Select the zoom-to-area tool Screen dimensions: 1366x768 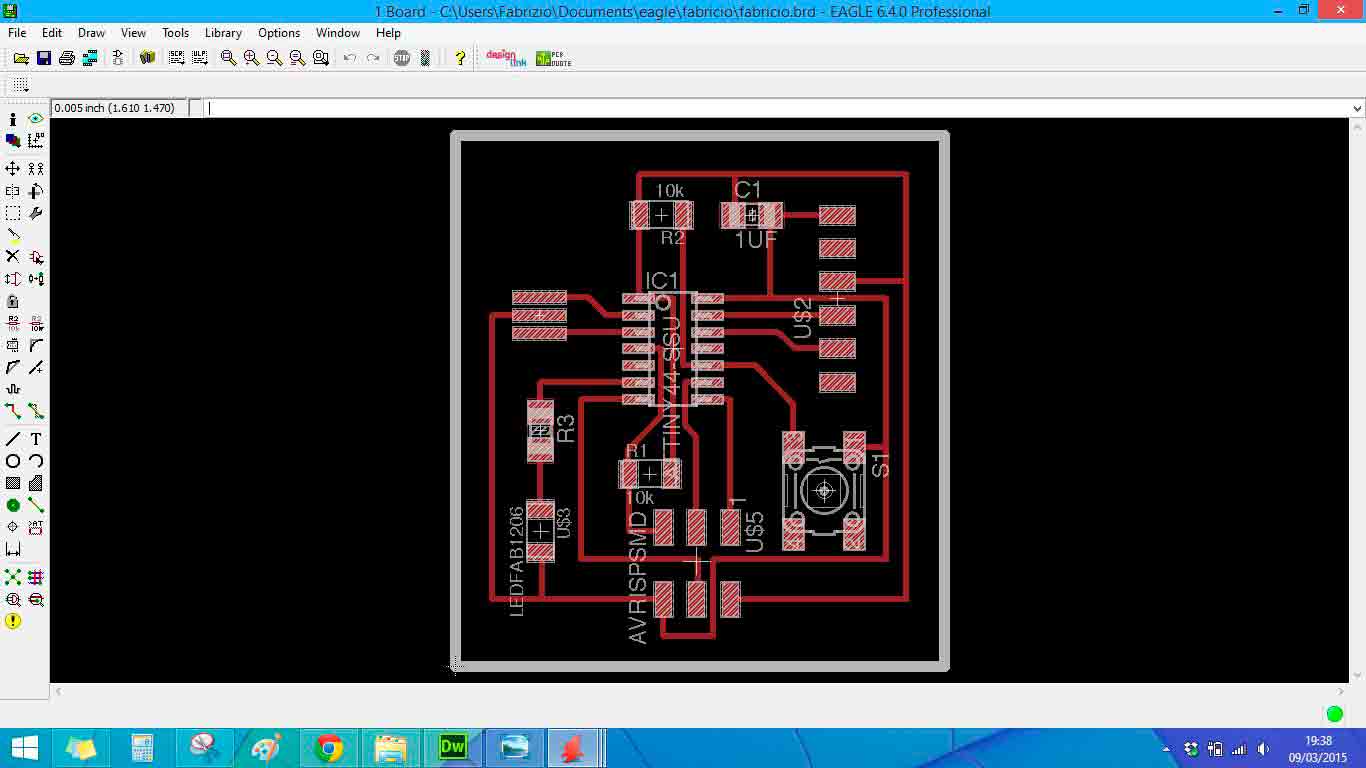[320, 58]
